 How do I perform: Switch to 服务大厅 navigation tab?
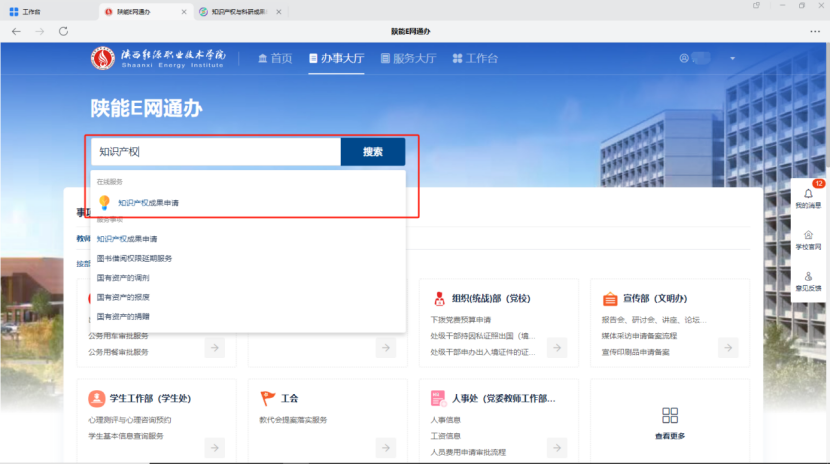pyautogui.click(x=408, y=58)
